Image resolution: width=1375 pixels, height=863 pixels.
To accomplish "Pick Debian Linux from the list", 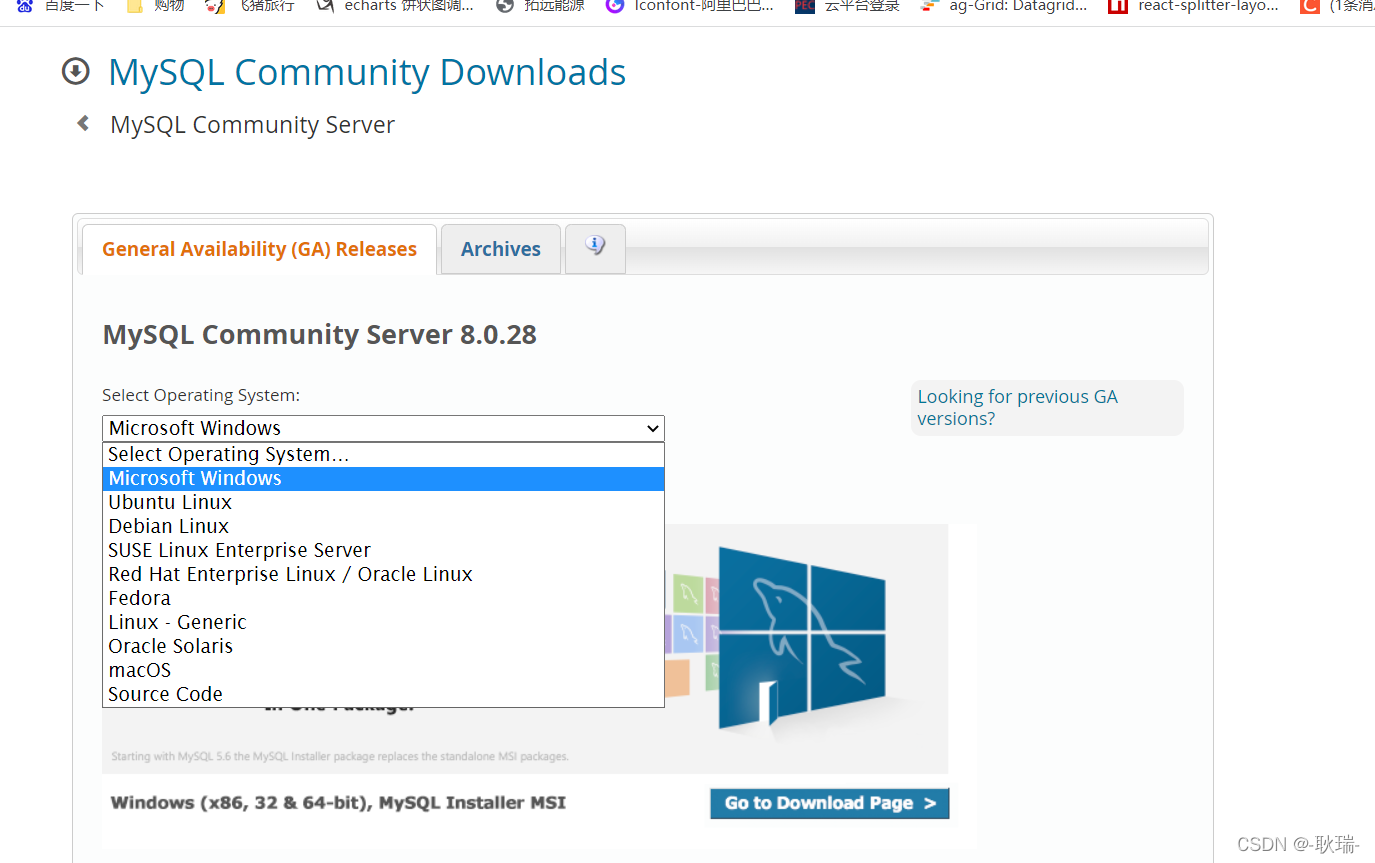I will (383, 526).
